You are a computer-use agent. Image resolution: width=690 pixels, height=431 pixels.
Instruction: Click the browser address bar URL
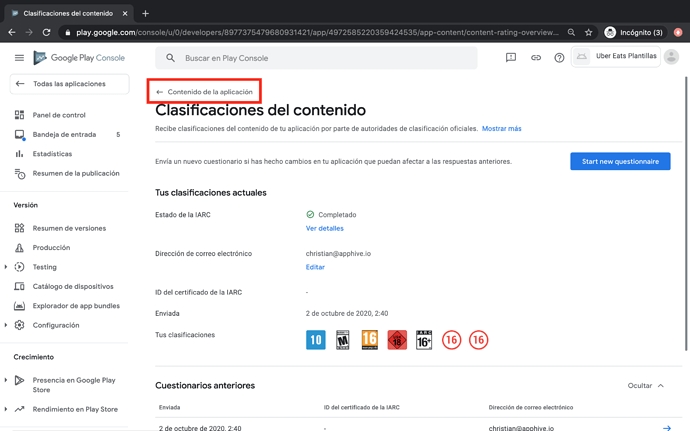[x=317, y=32]
